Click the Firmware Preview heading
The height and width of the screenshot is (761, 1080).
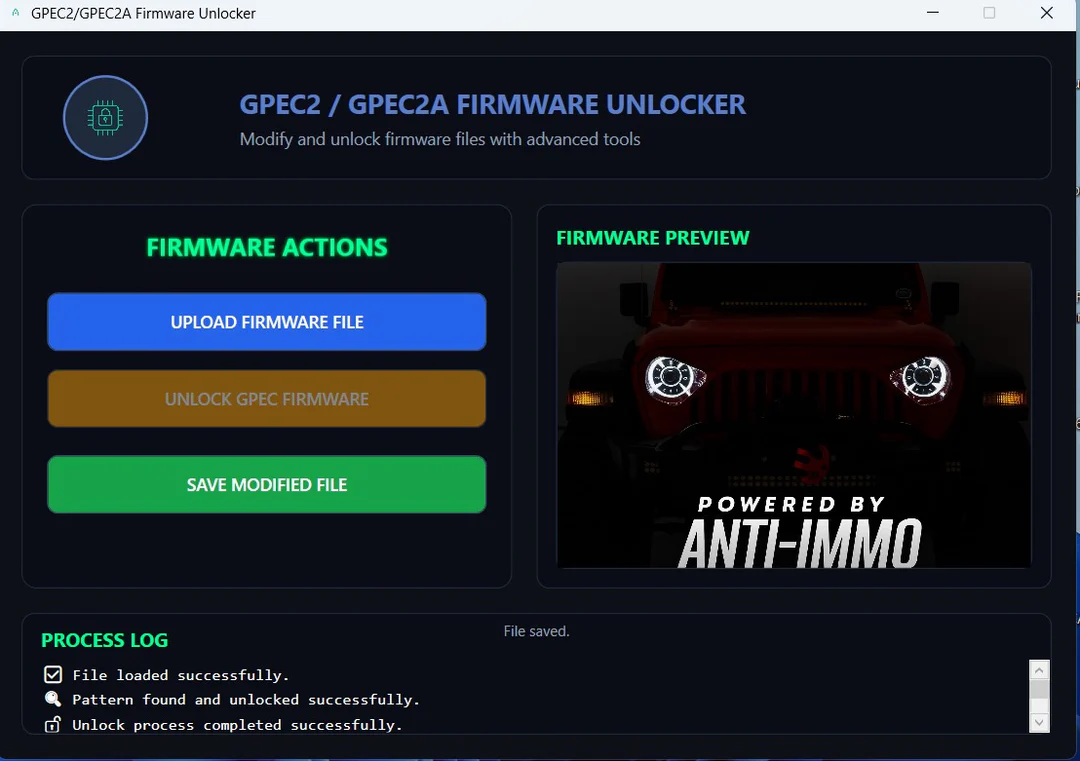click(x=652, y=238)
